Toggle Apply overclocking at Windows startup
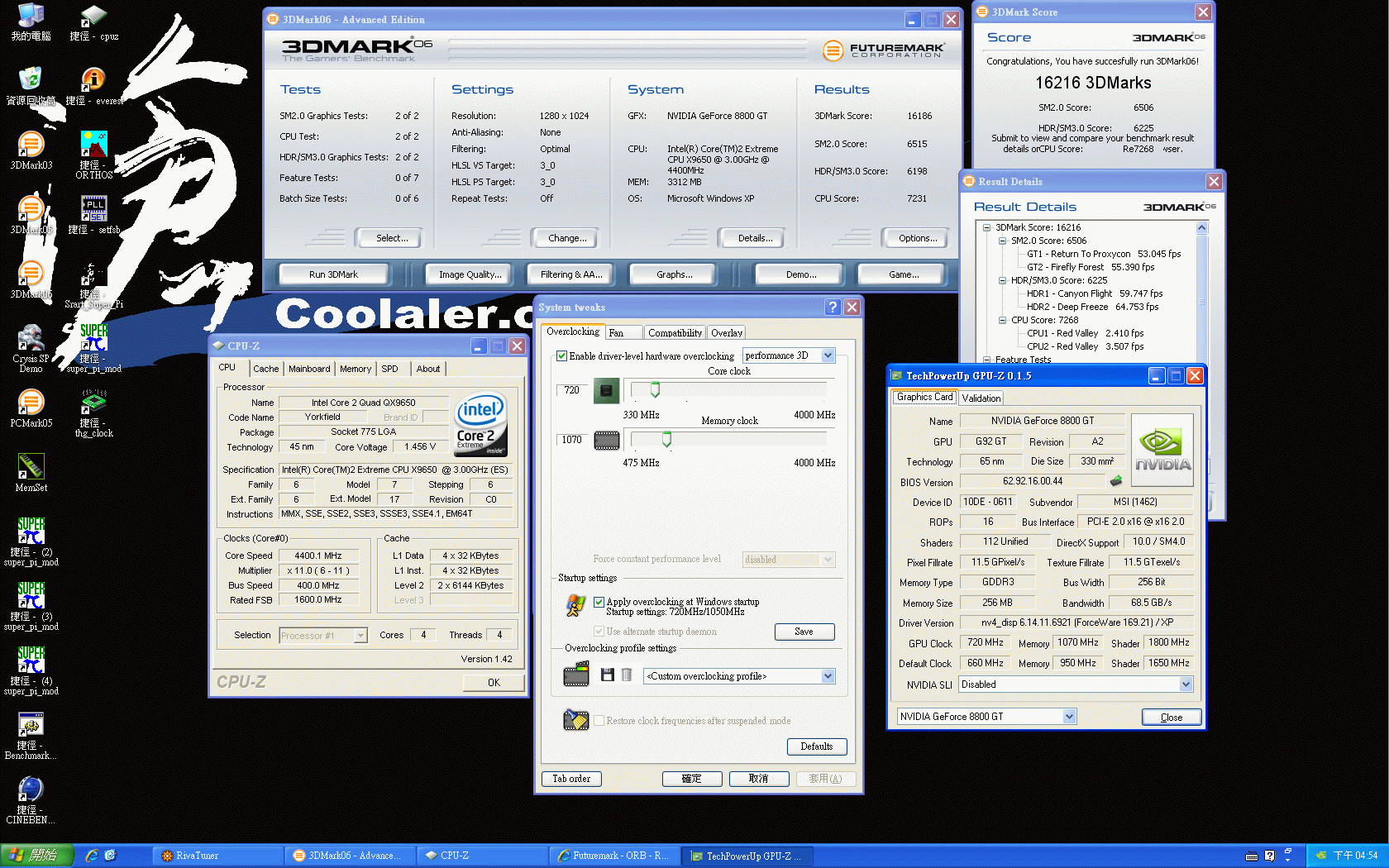 point(599,602)
